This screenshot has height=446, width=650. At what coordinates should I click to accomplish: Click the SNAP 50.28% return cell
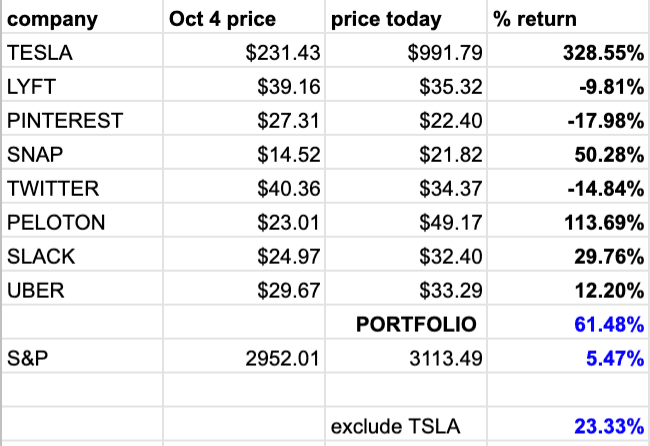(x=568, y=153)
